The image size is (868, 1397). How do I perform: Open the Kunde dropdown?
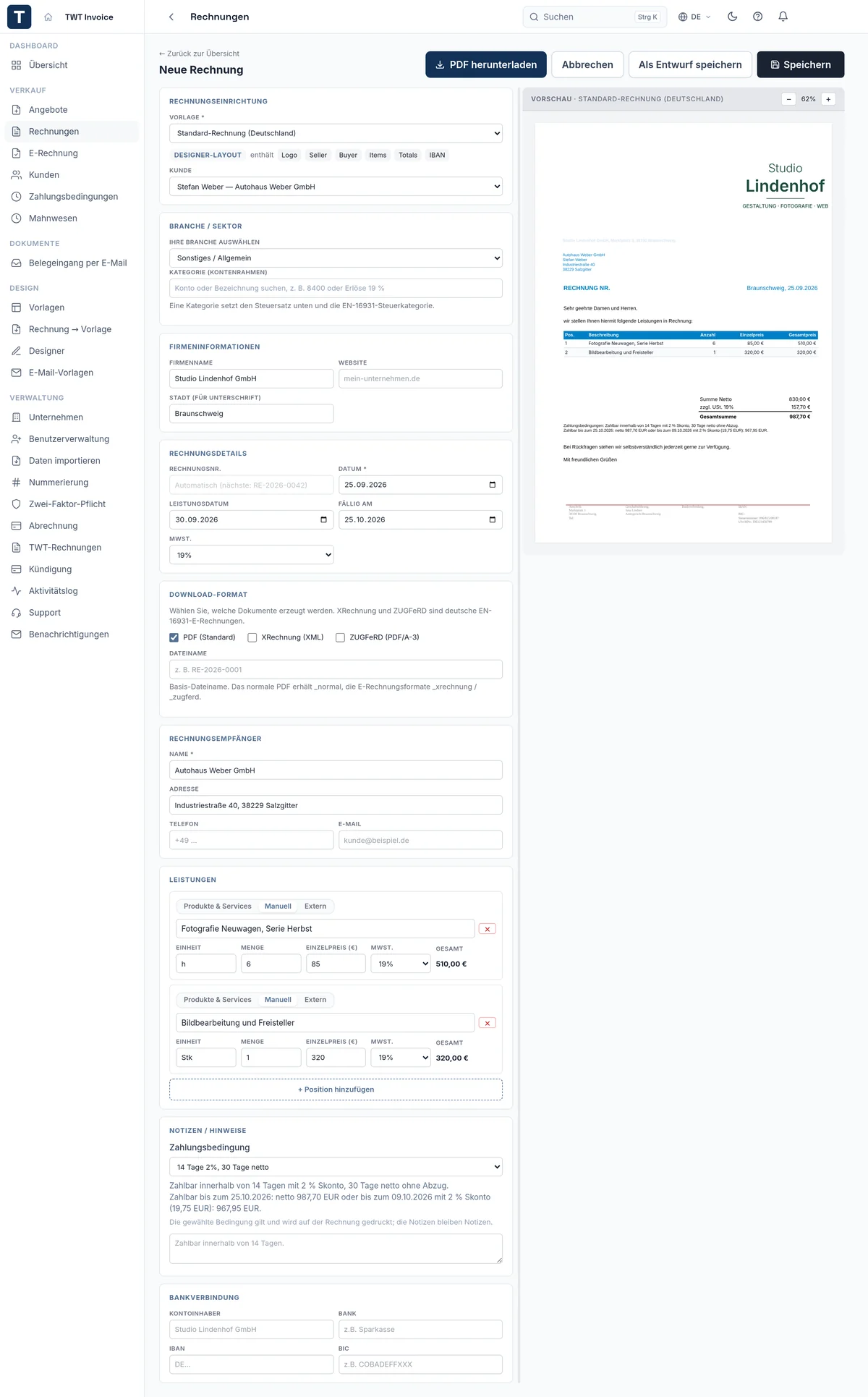point(336,187)
